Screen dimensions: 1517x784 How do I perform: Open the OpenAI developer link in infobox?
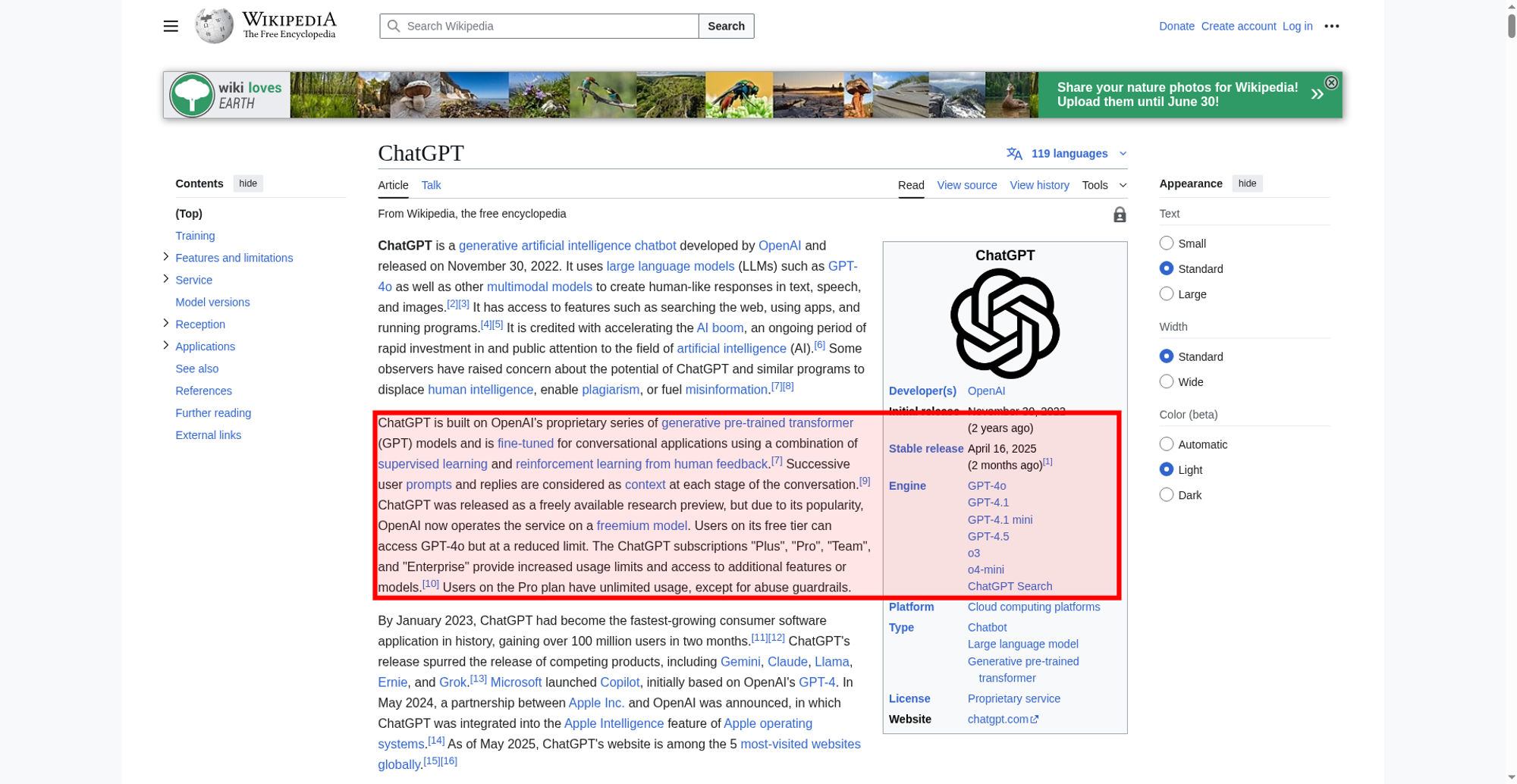(x=986, y=390)
